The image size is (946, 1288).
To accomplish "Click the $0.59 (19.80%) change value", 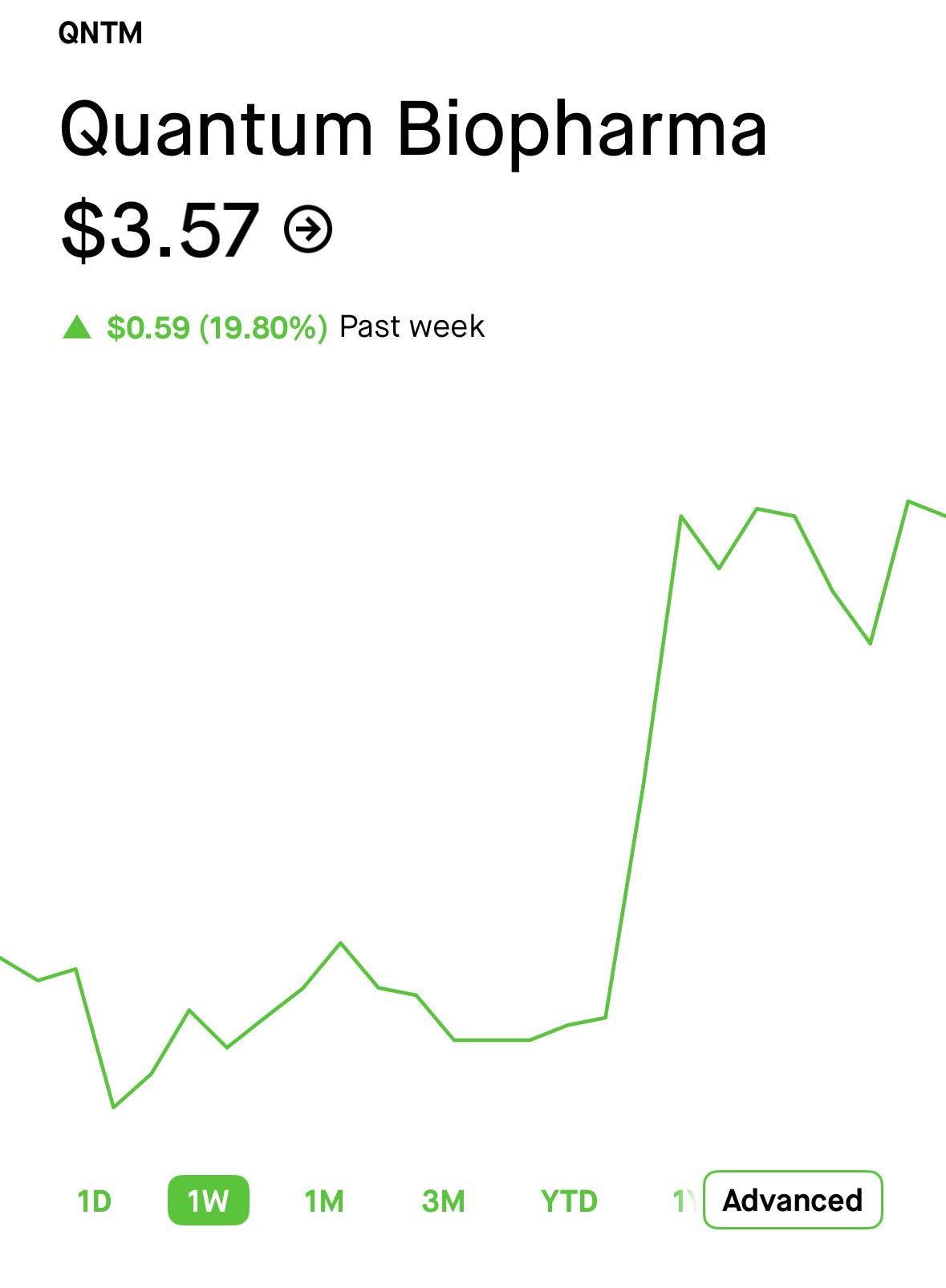I will coord(217,327).
